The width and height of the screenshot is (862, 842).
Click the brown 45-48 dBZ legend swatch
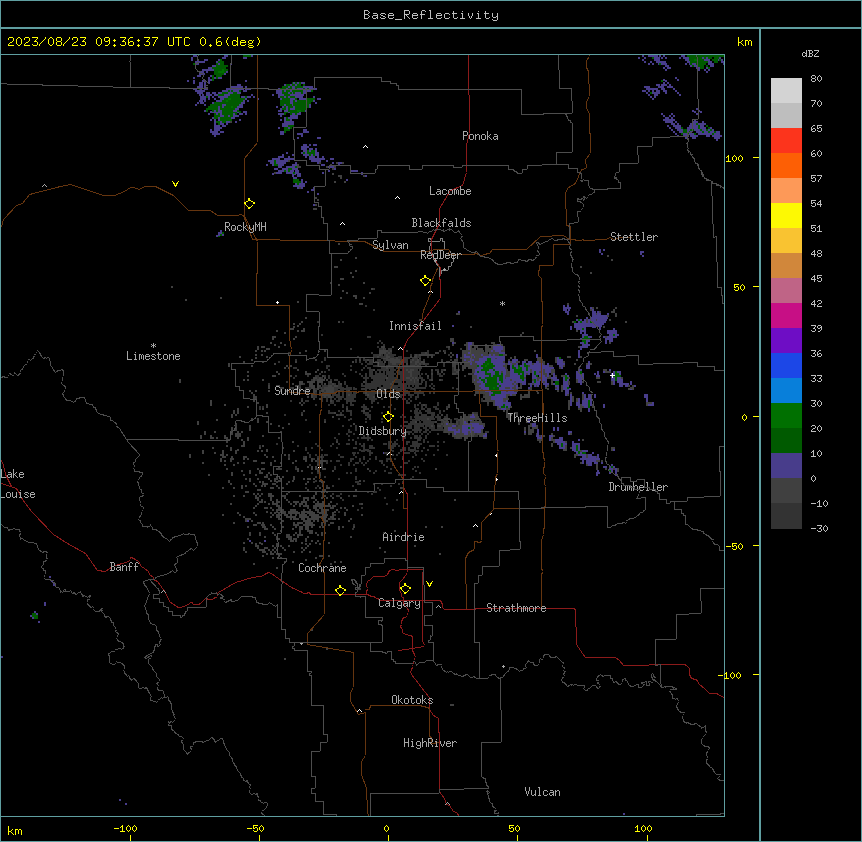pyautogui.click(x=786, y=265)
